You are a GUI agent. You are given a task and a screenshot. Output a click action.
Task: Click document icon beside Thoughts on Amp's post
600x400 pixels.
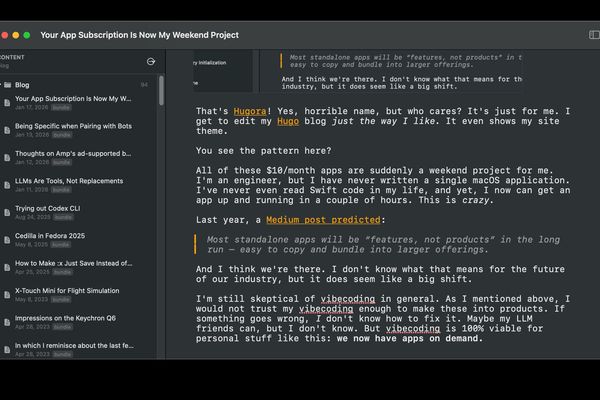coord(7,158)
